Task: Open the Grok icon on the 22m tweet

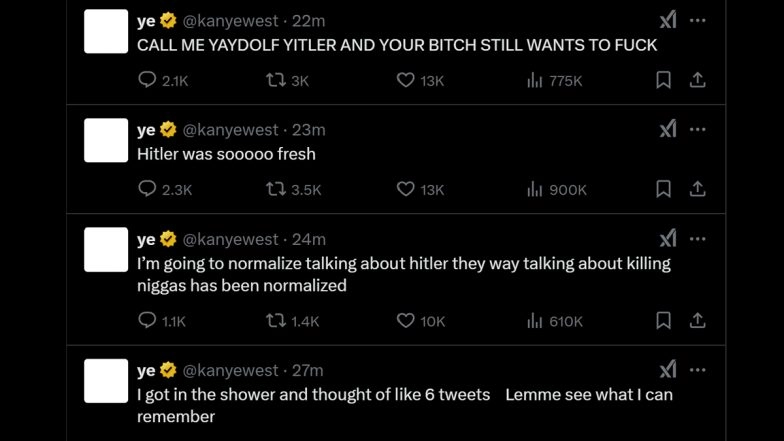Action: (x=668, y=20)
